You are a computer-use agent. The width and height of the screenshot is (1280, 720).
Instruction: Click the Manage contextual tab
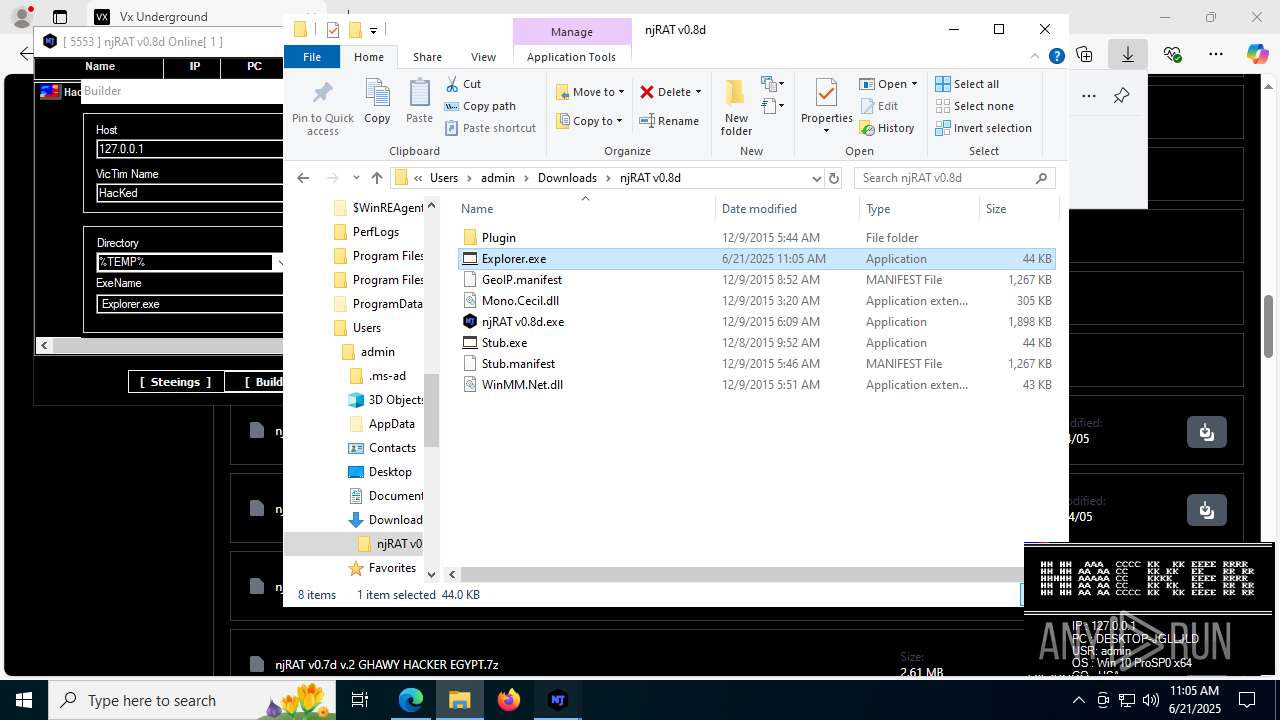(571, 32)
